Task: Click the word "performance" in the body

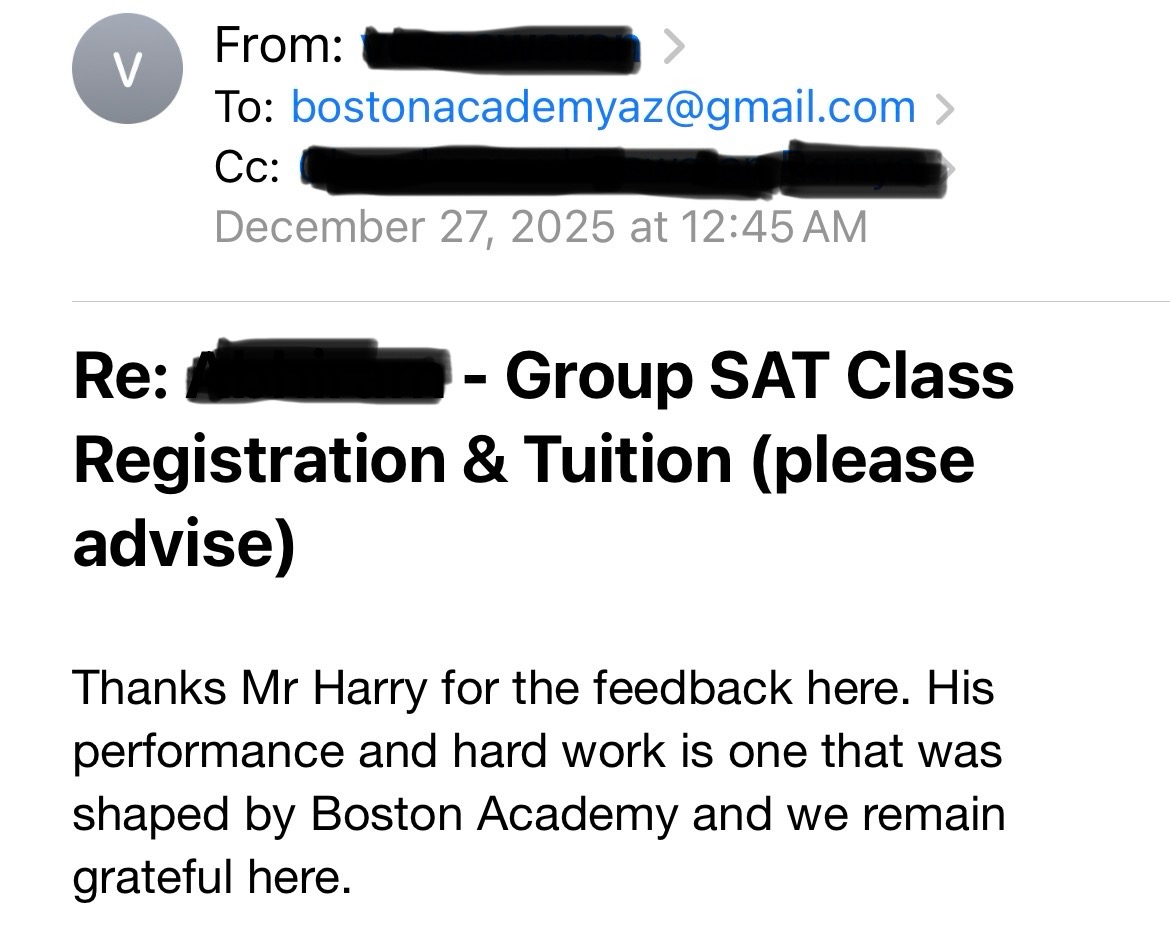Action: coord(207,751)
